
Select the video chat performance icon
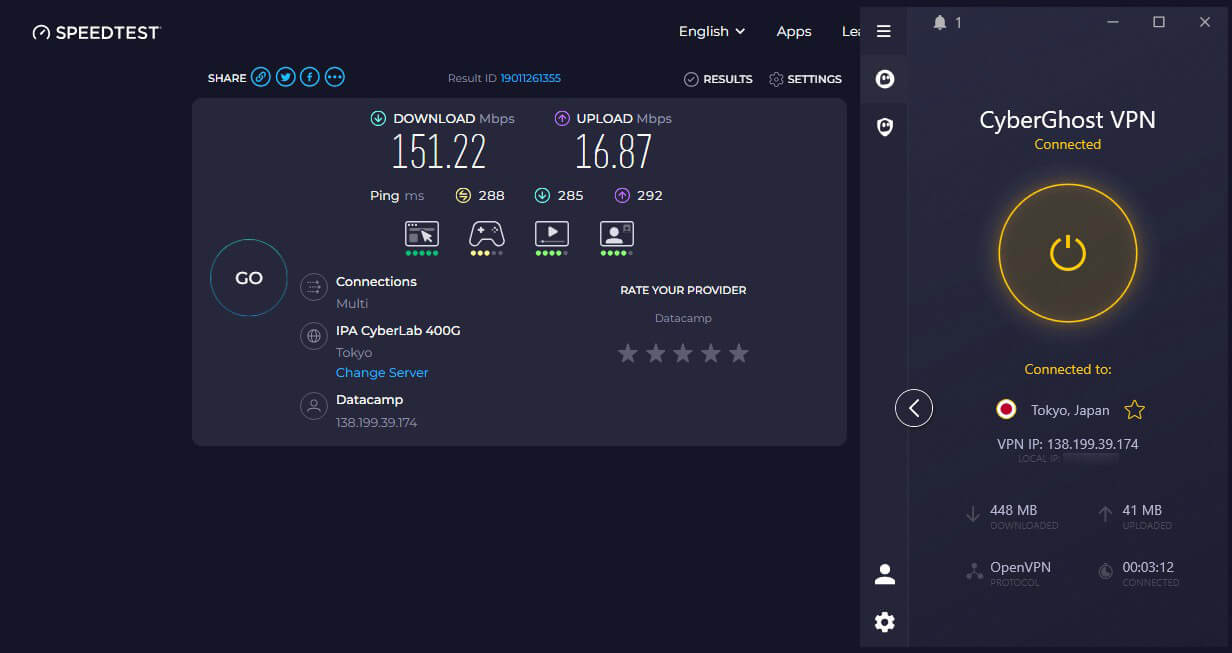click(x=616, y=236)
